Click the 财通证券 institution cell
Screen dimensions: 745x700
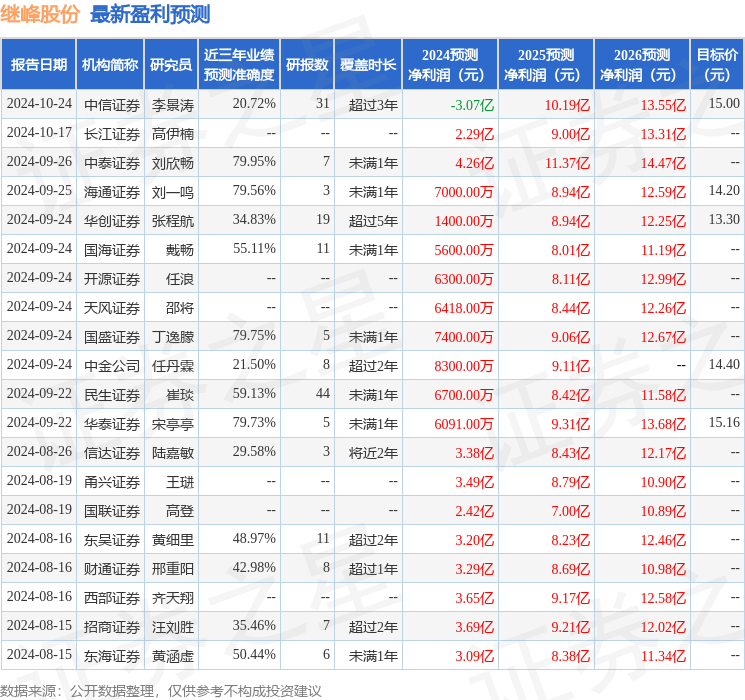coord(112,569)
